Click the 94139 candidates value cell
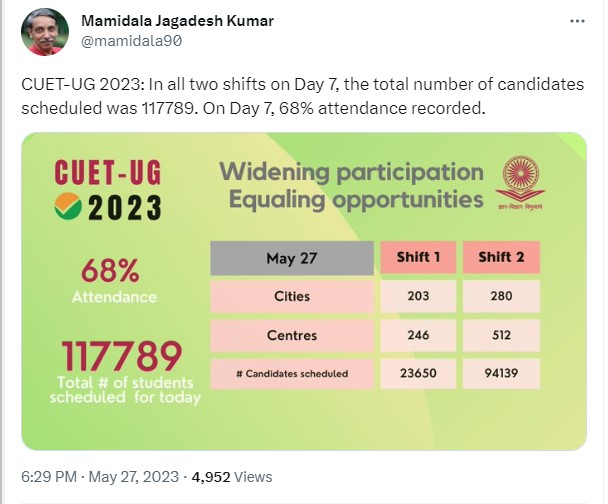Viewport: 608px width, 504px height. point(501,374)
